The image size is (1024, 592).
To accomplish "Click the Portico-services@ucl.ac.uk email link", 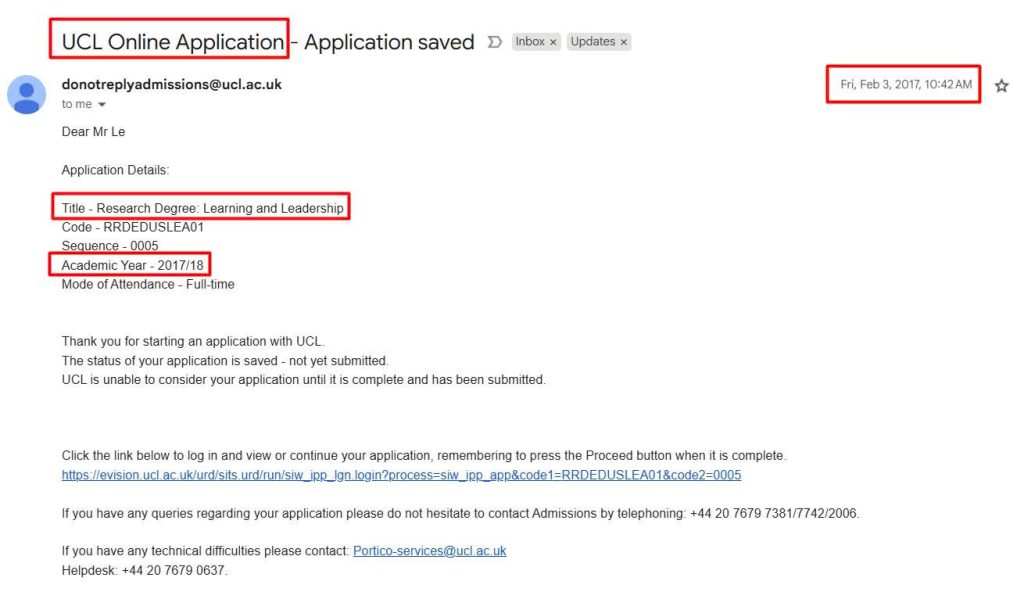I will pyautogui.click(x=429, y=551).
